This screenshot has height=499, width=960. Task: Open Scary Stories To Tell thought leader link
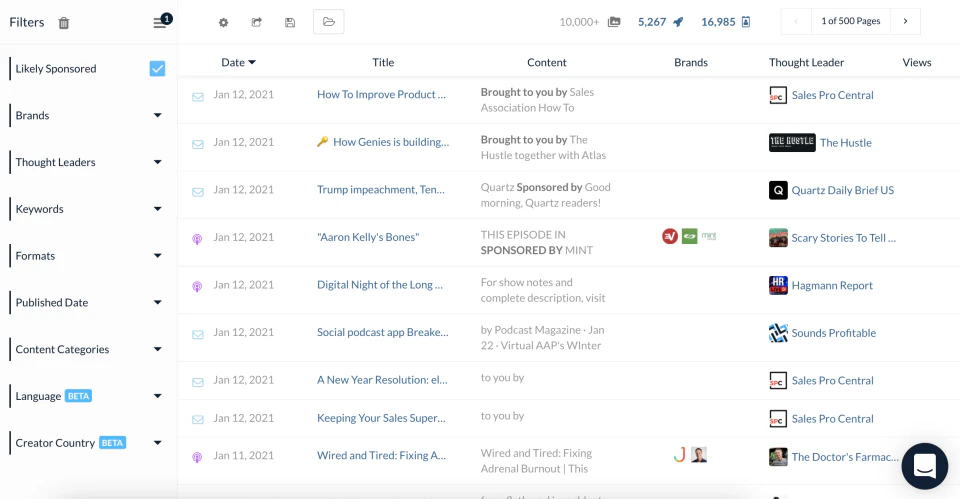coord(844,238)
